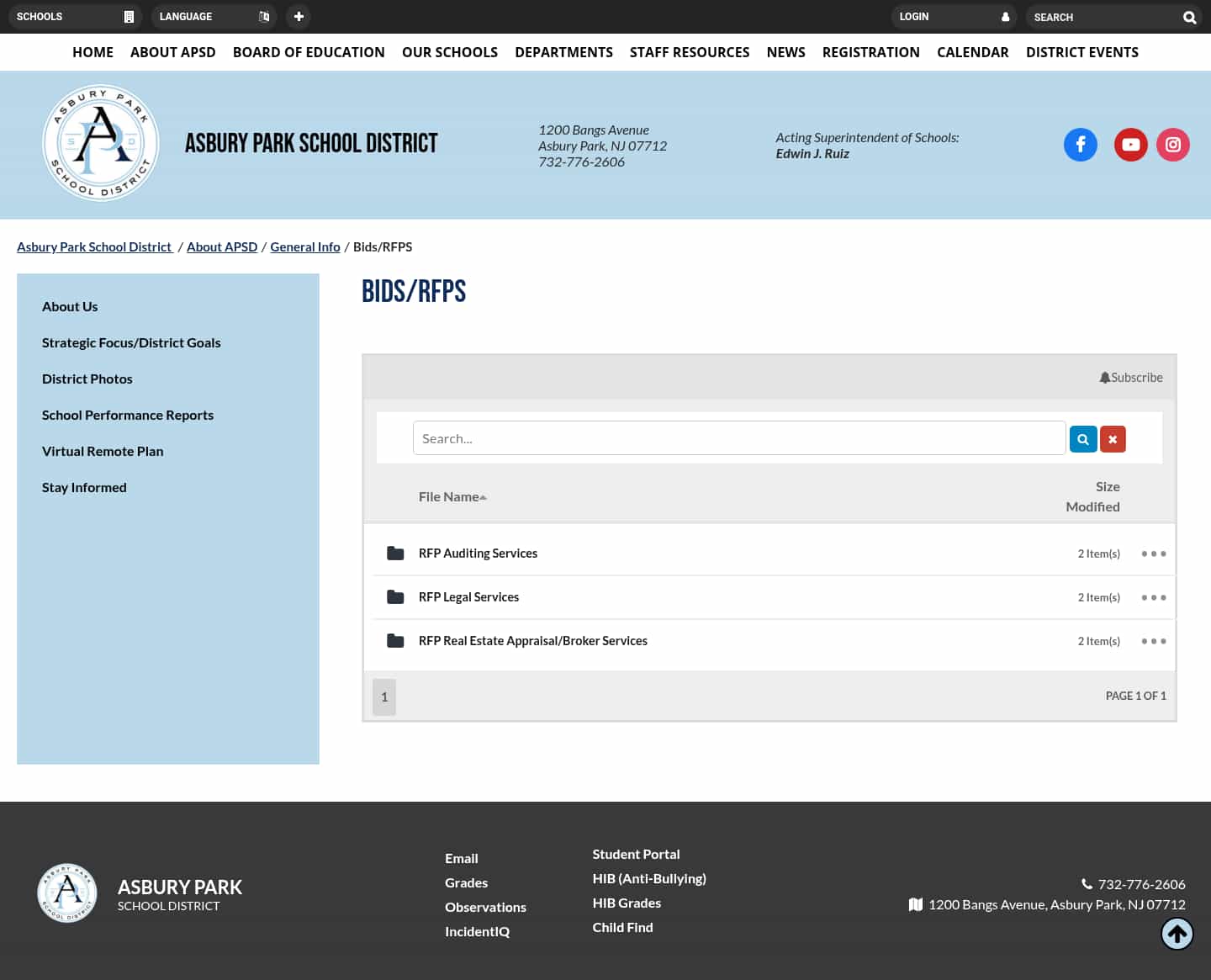Open the SCHOOLS dropdown

[76, 16]
